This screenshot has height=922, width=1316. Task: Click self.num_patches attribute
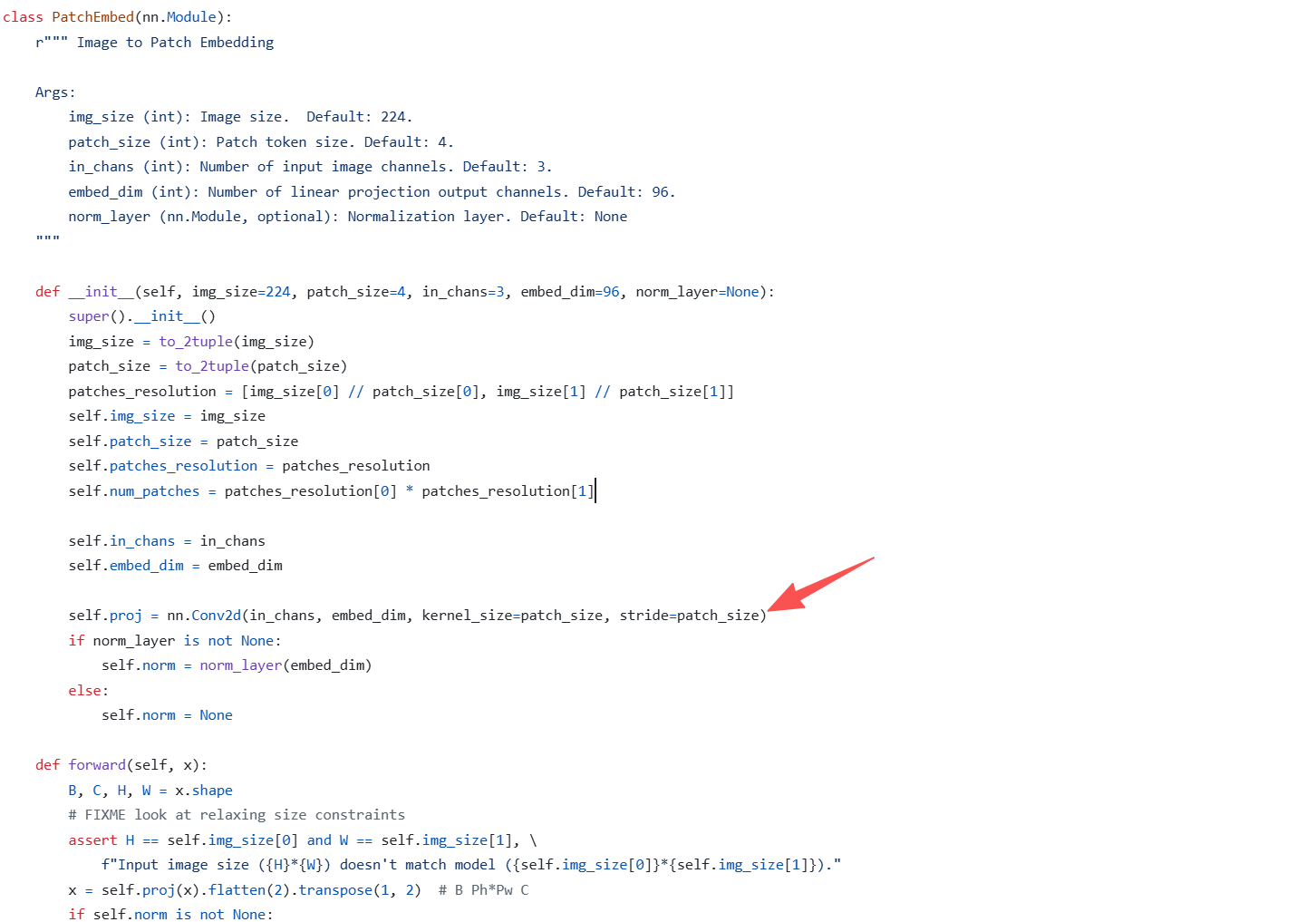134,491
